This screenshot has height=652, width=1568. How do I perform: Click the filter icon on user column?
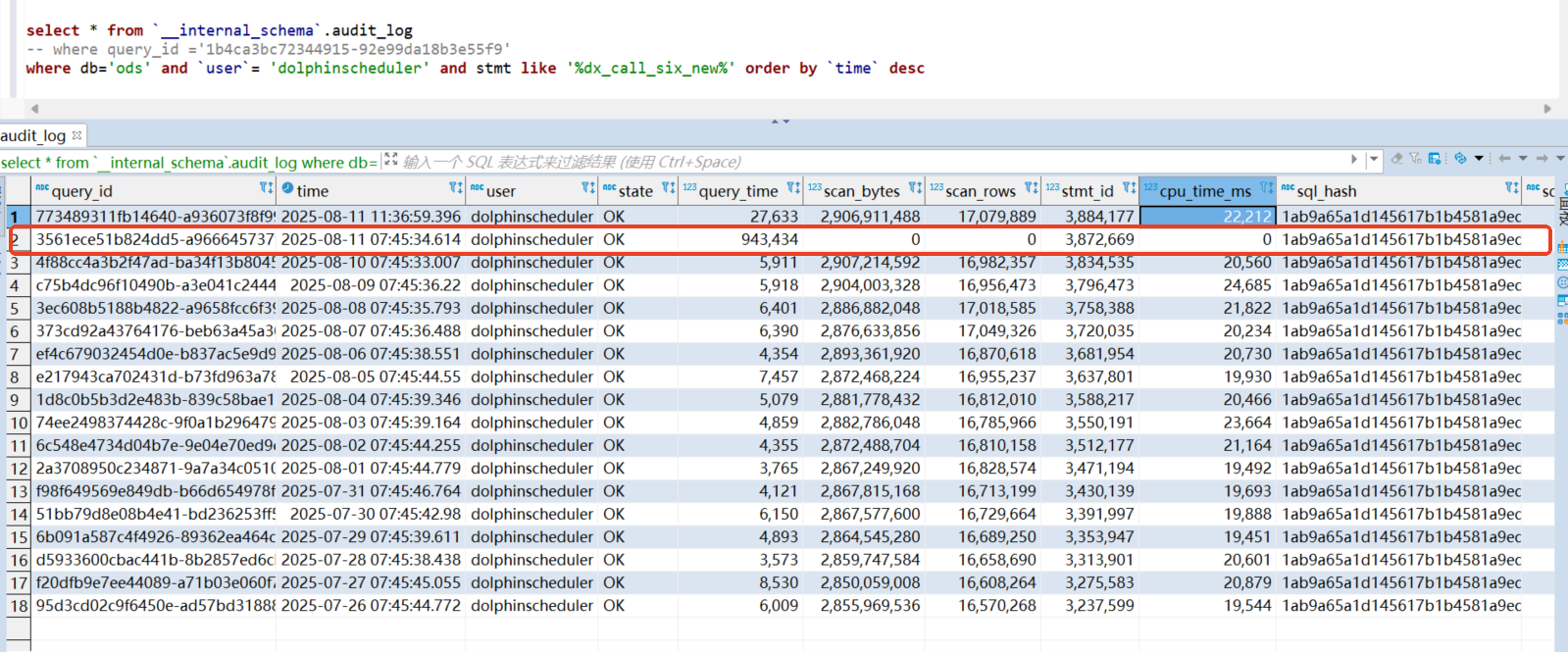tap(587, 187)
